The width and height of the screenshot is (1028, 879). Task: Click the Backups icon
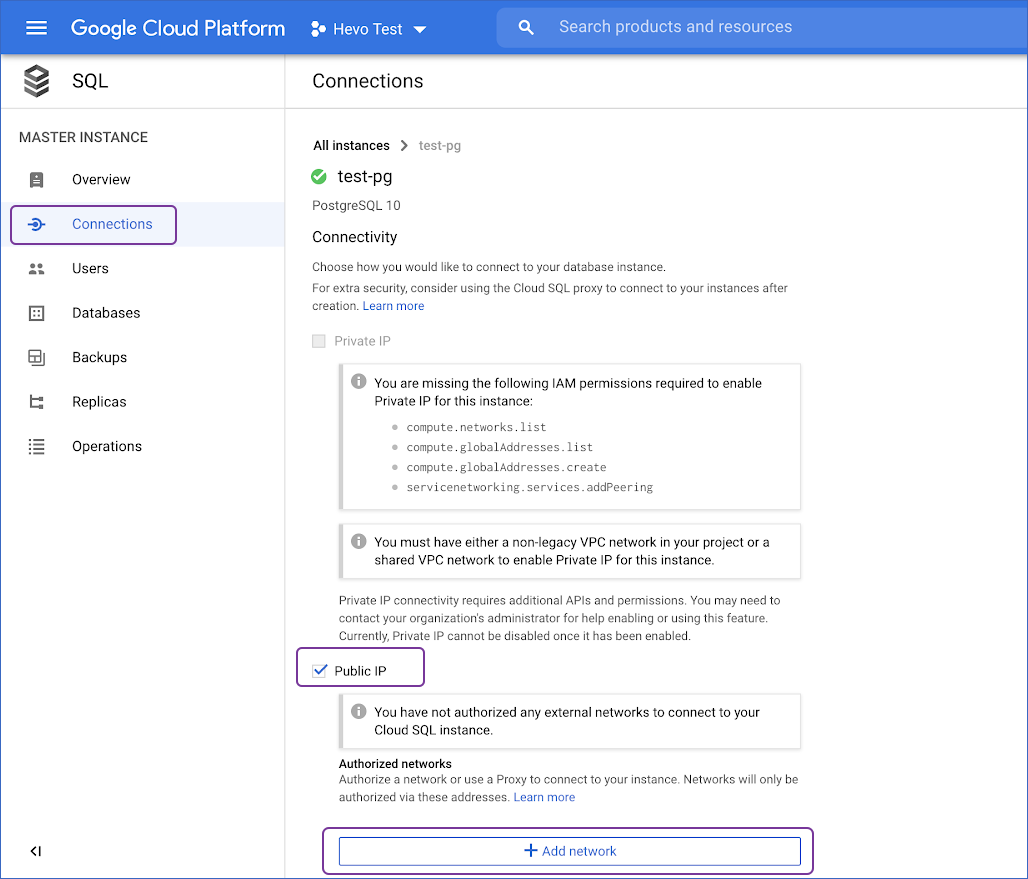click(x=37, y=357)
